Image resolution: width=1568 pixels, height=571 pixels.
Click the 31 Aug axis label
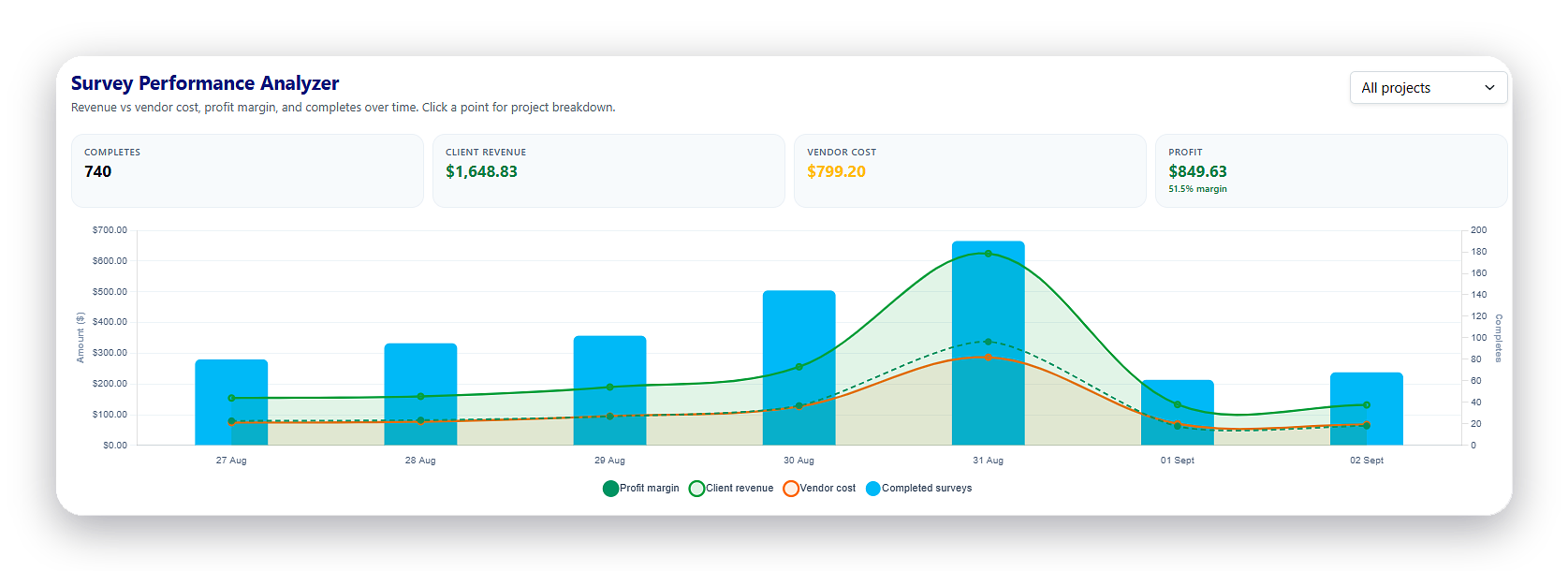click(x=988, y=461)
